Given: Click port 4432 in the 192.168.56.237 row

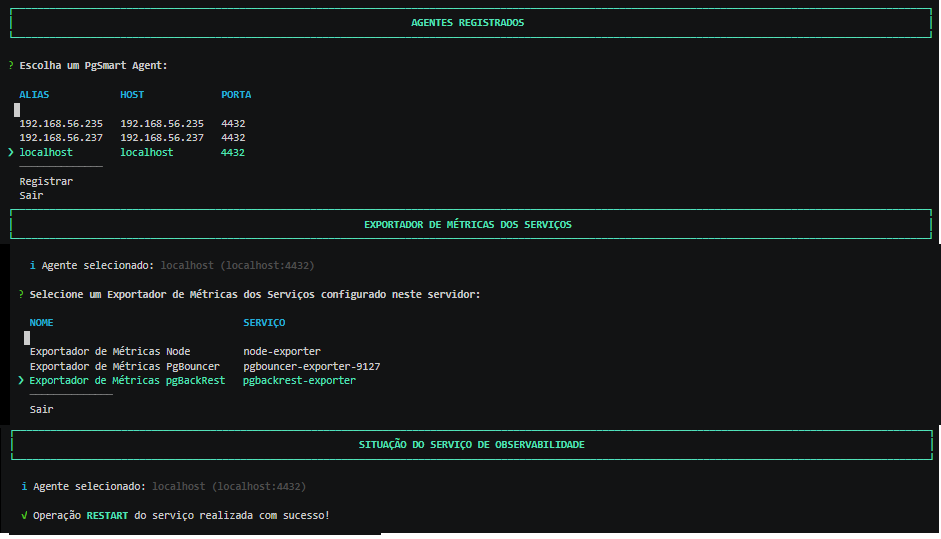Looking at the screenshot, I should click(x=233, y=138).
